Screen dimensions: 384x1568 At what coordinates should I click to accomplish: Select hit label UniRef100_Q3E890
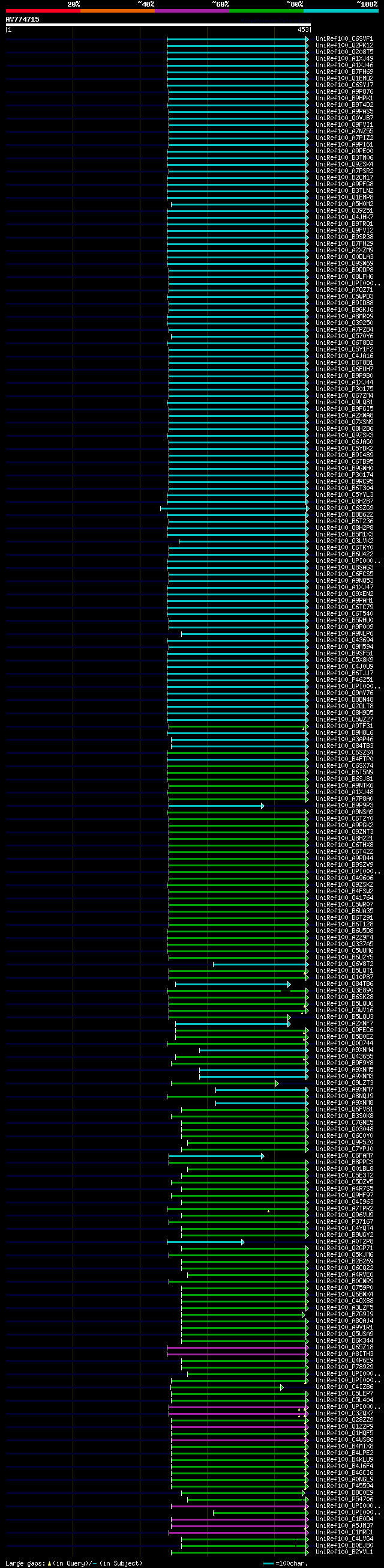[344, 990]
